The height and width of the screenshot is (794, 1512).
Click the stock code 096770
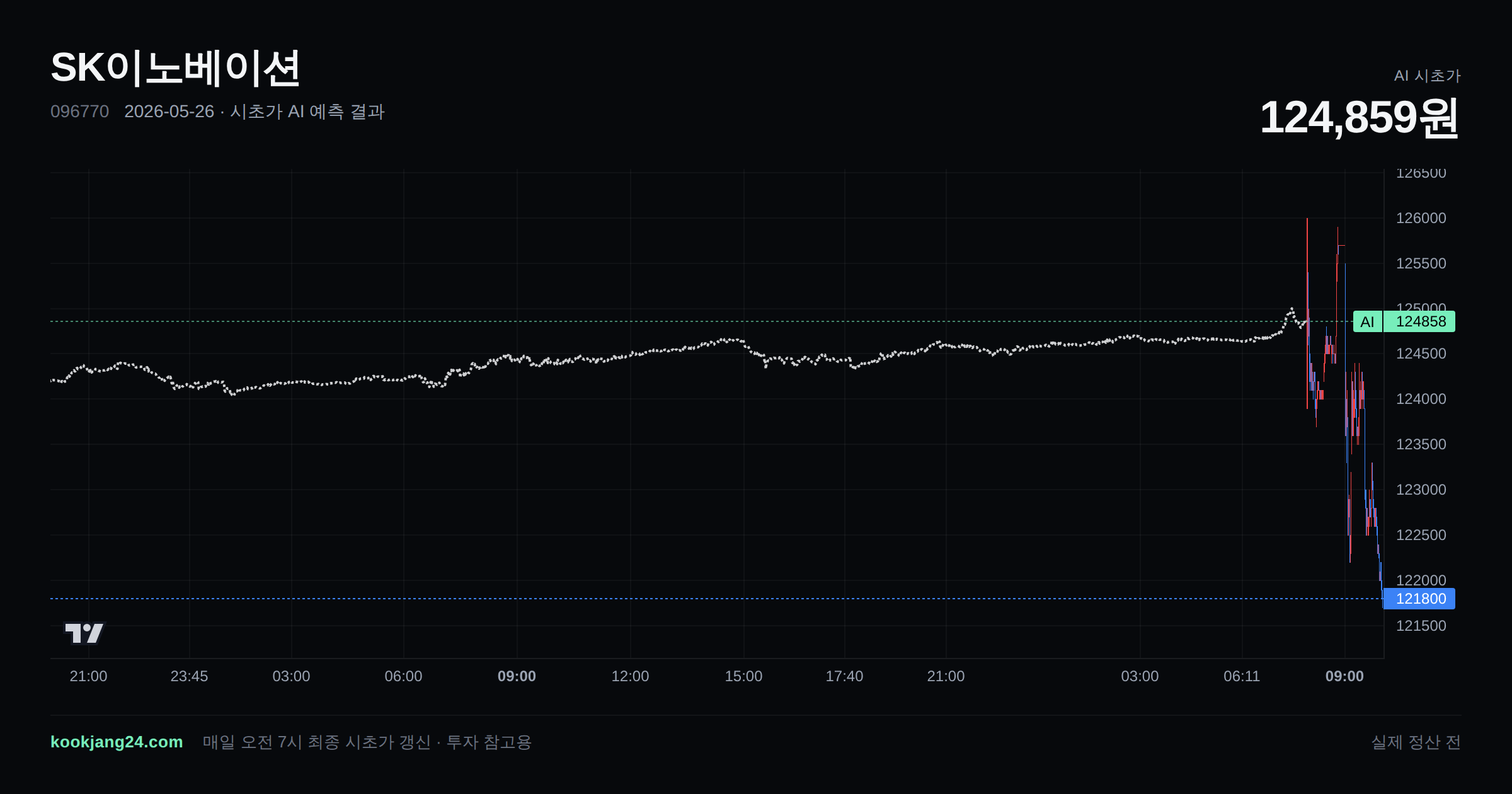coord(79,112)
